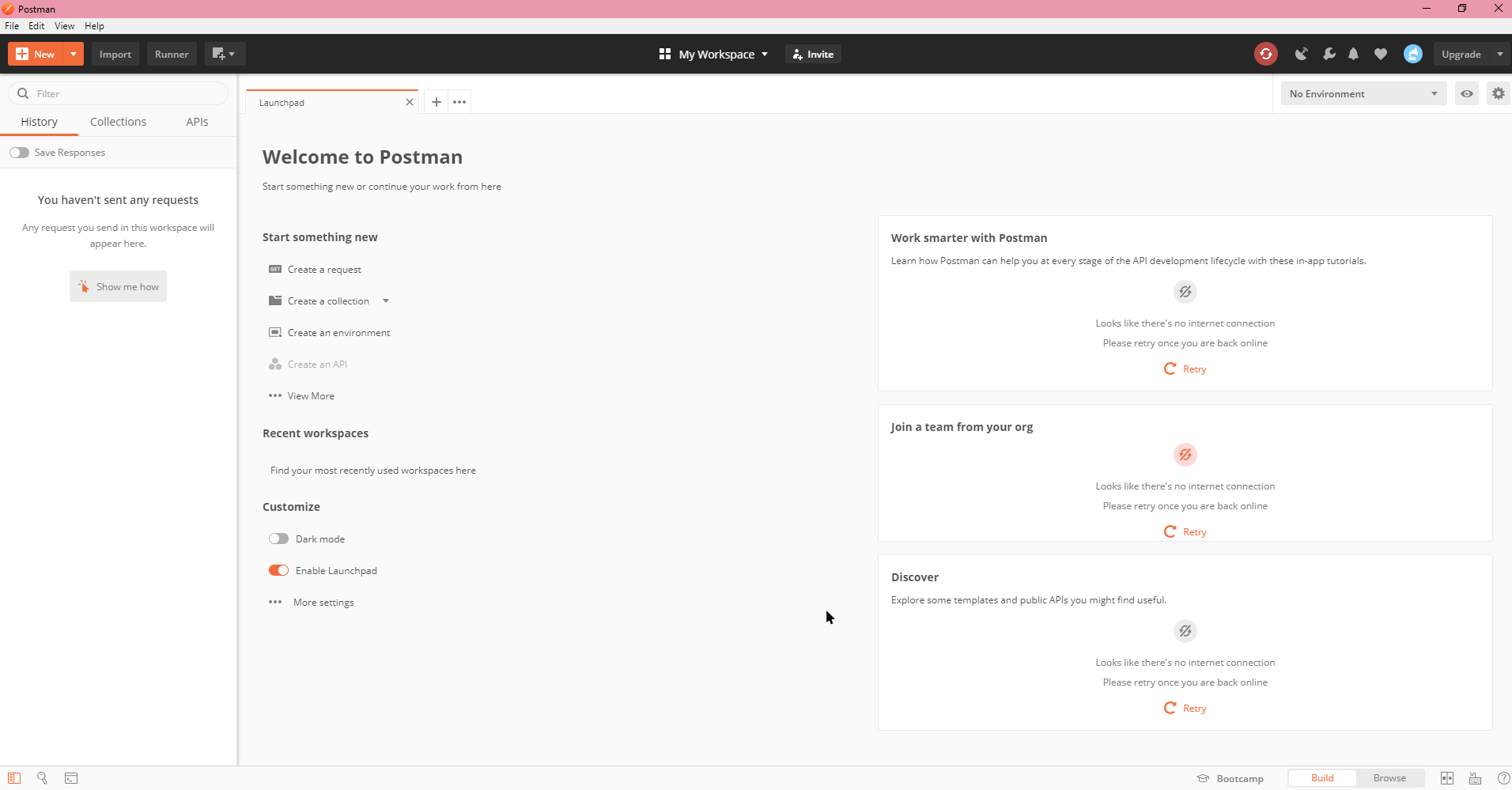Disable Enable Launchpad switch
Screen dimensions: 1512x790
(x=279, y=570)
